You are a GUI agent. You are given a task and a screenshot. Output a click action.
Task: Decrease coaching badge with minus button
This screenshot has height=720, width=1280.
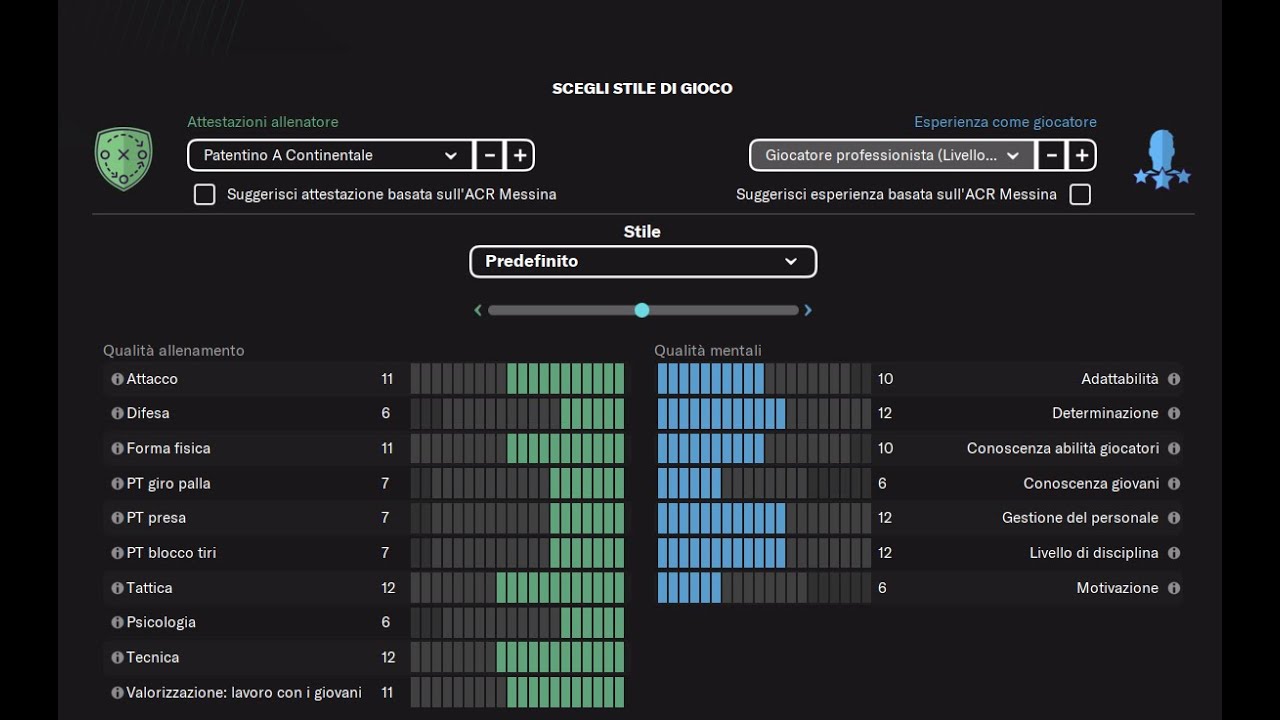point(489,155)
